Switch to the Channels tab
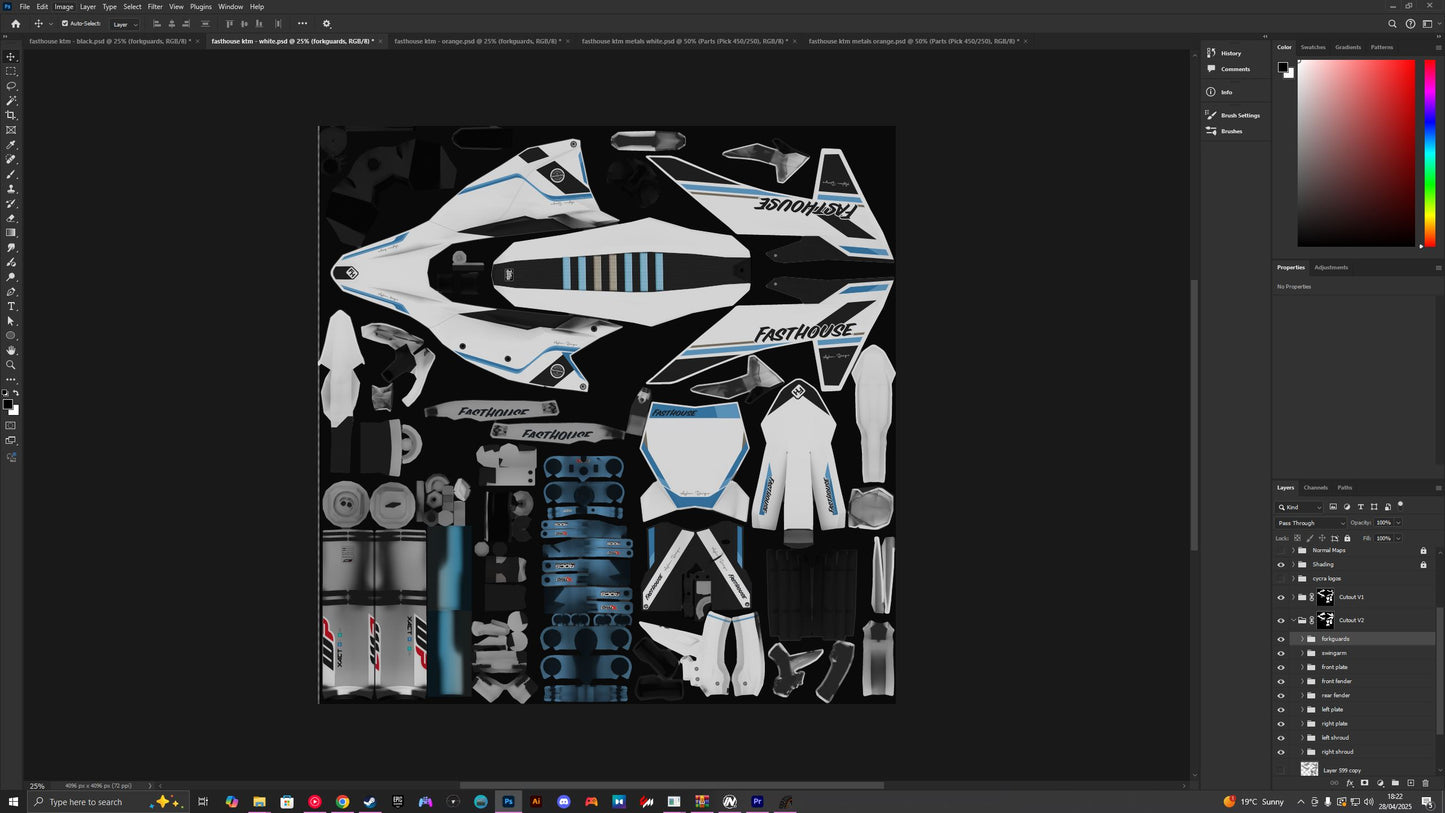Image resolution: width=1445 pixels, height=813 pixels. 1315,488
